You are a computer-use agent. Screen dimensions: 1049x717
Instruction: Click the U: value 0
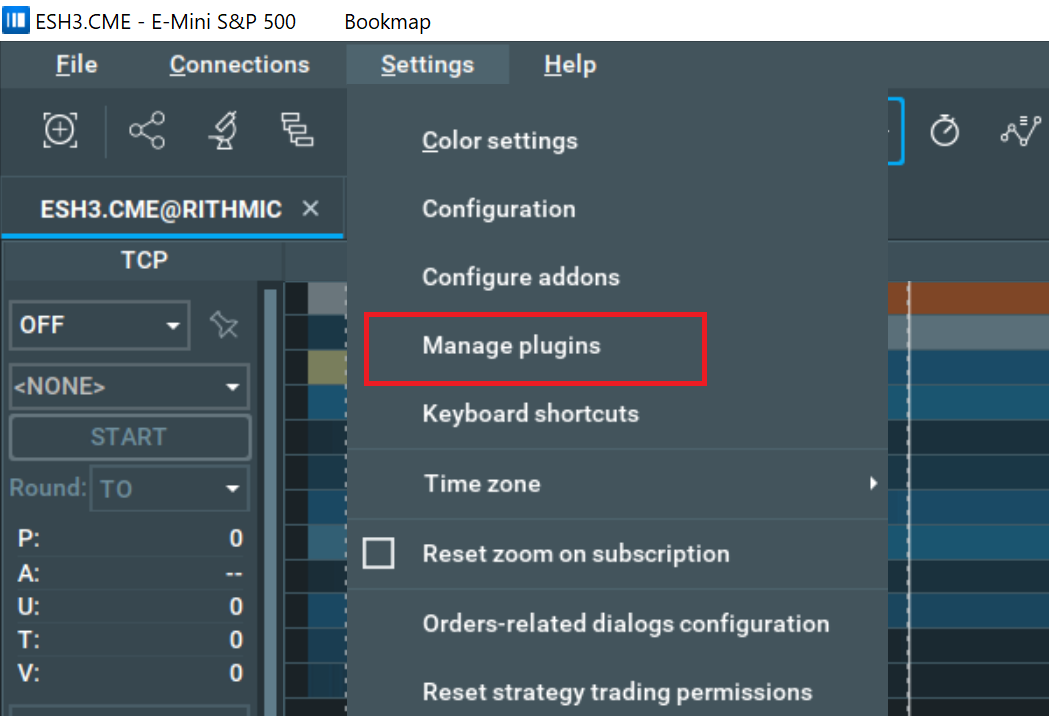[x=235, y=607]
